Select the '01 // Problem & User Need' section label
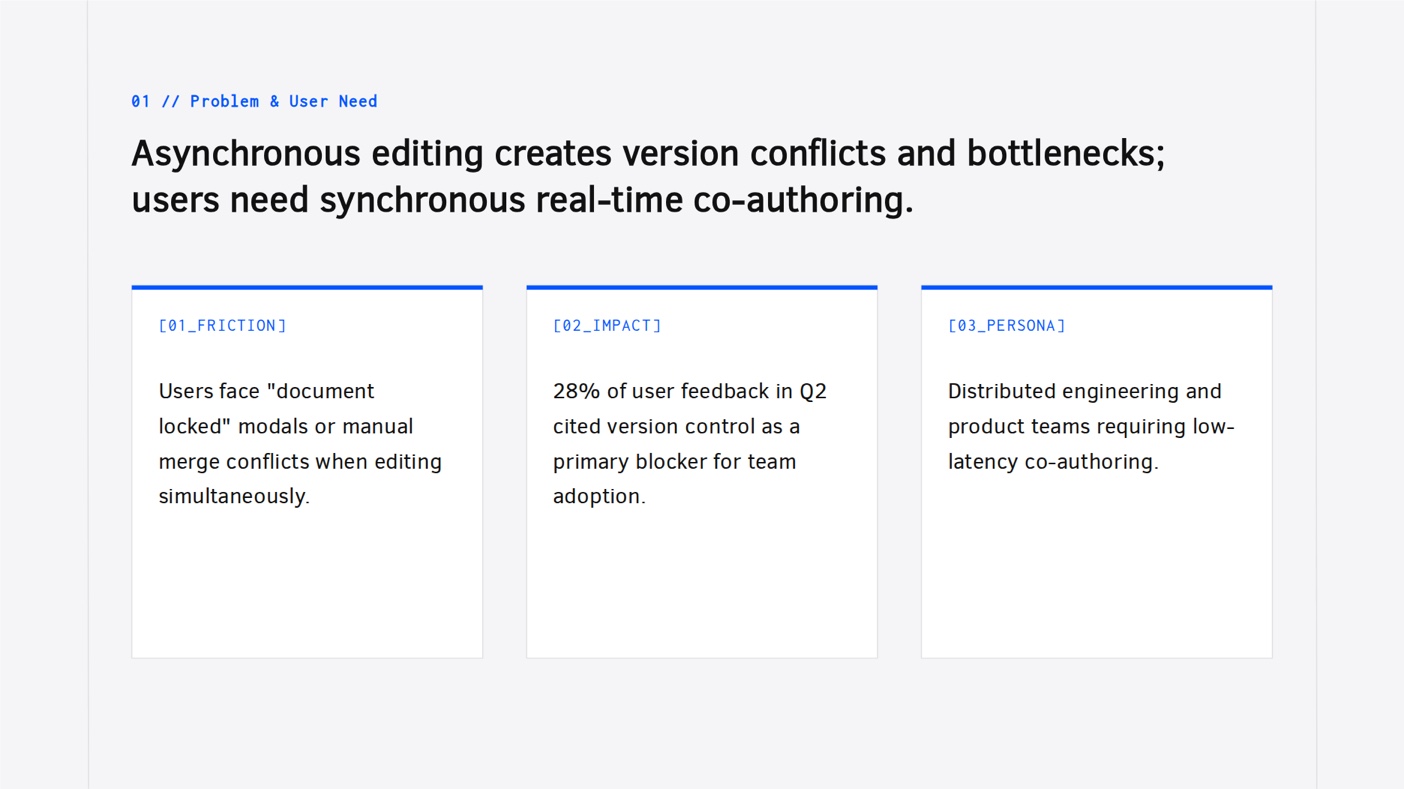Image resolution: width=1404 pixels, height=789 pixels. [x=254, y=101]
